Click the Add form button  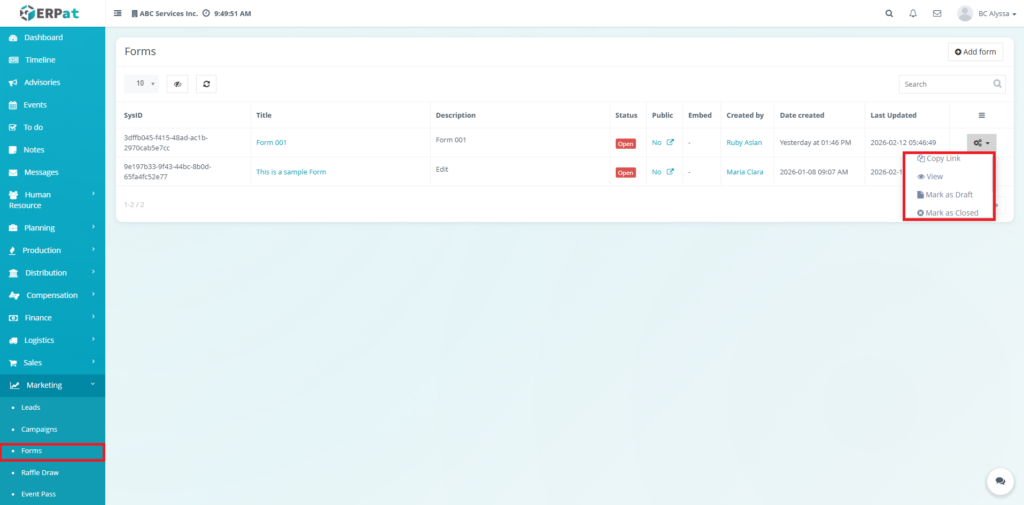point(975,52)
